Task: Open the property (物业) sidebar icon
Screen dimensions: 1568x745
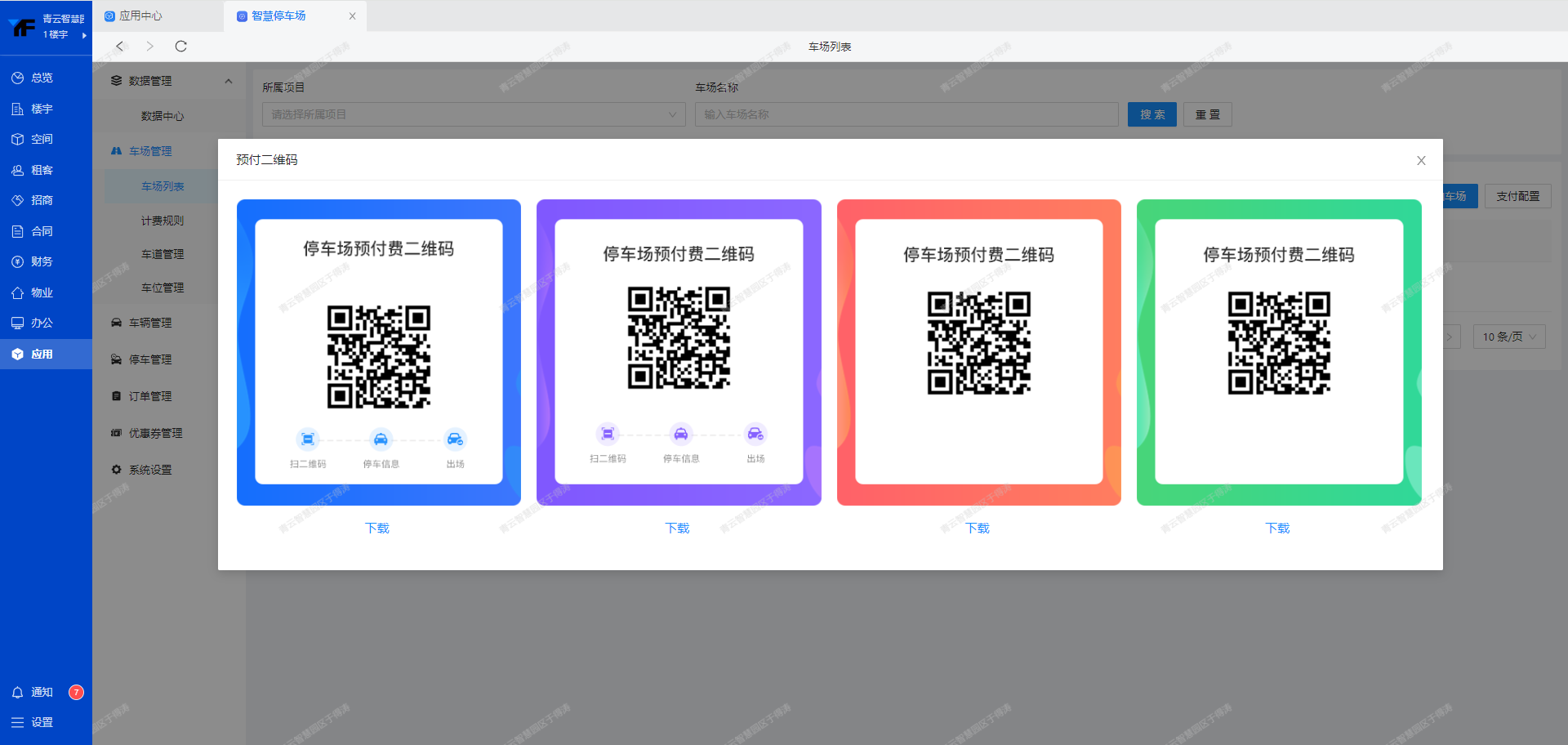Action: tap(18, 293)
